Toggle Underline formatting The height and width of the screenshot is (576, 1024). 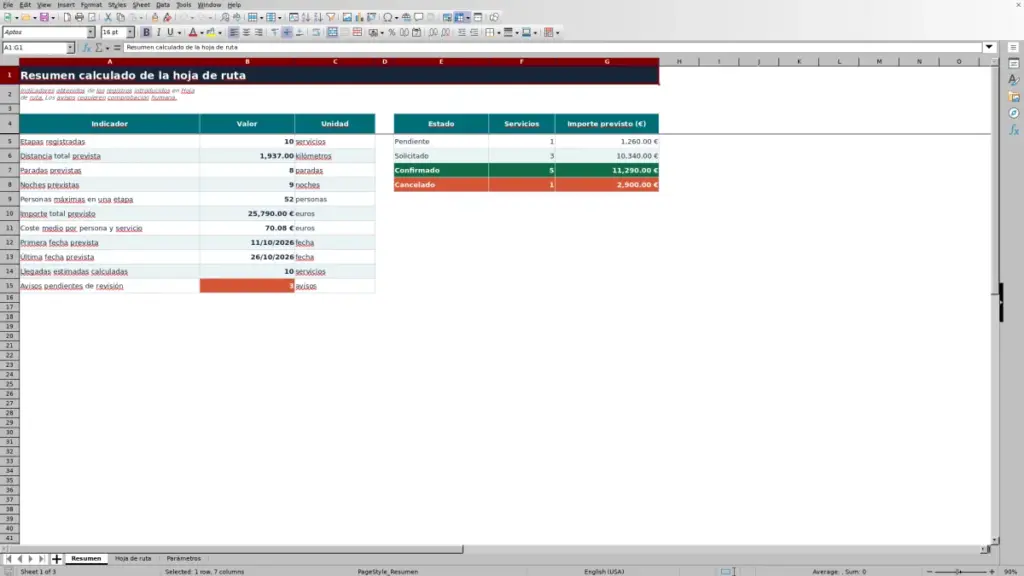[x=170, y=33]
